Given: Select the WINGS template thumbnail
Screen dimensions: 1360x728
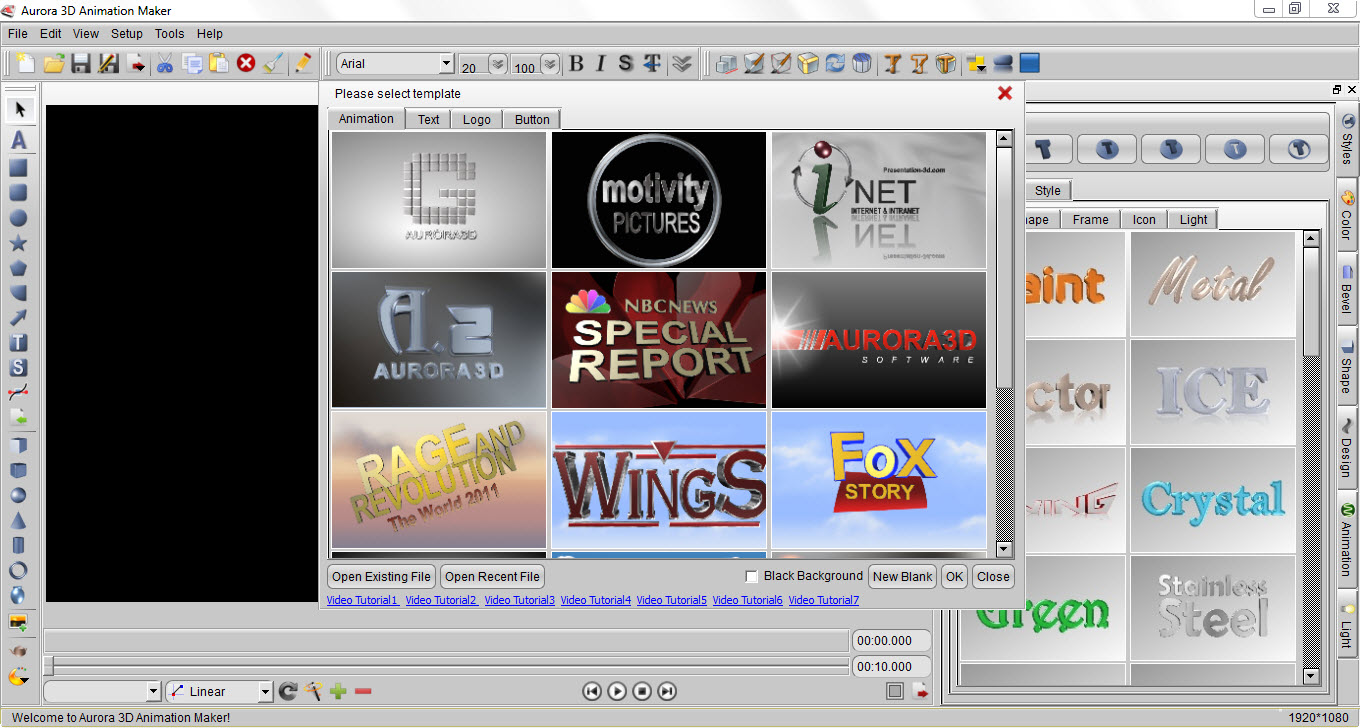Looking at the screenshot, I should 658,481.
